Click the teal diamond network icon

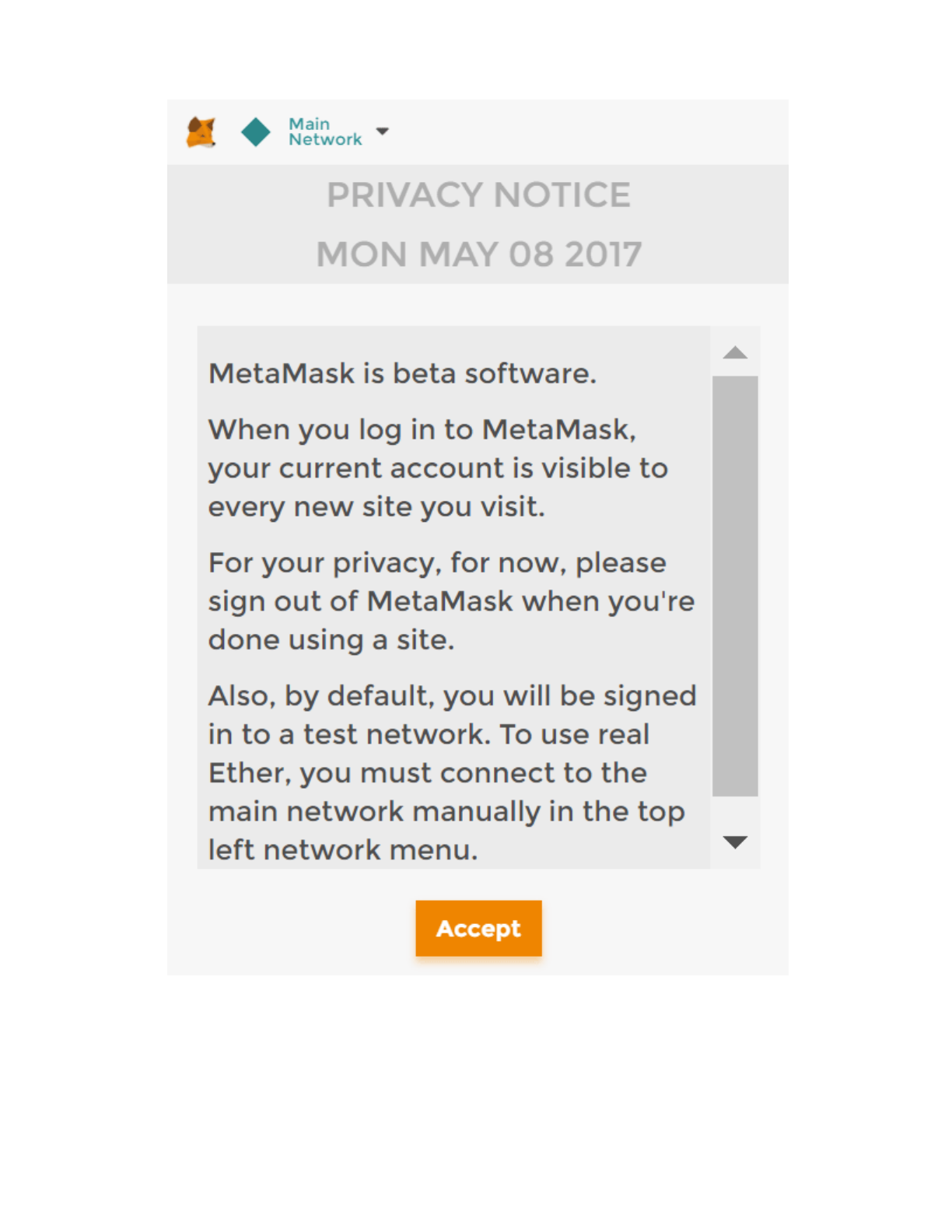[x=255, y=132]
